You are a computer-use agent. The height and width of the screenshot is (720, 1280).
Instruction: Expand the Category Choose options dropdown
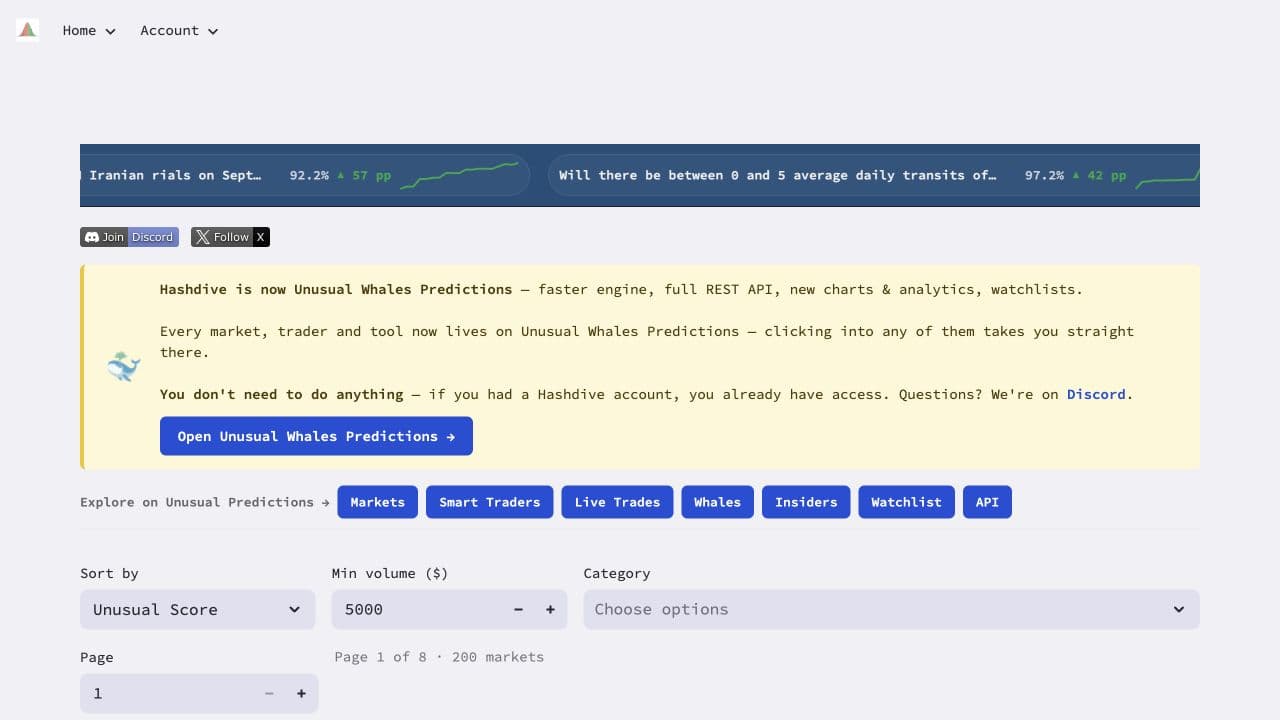[x=891, y=609]
